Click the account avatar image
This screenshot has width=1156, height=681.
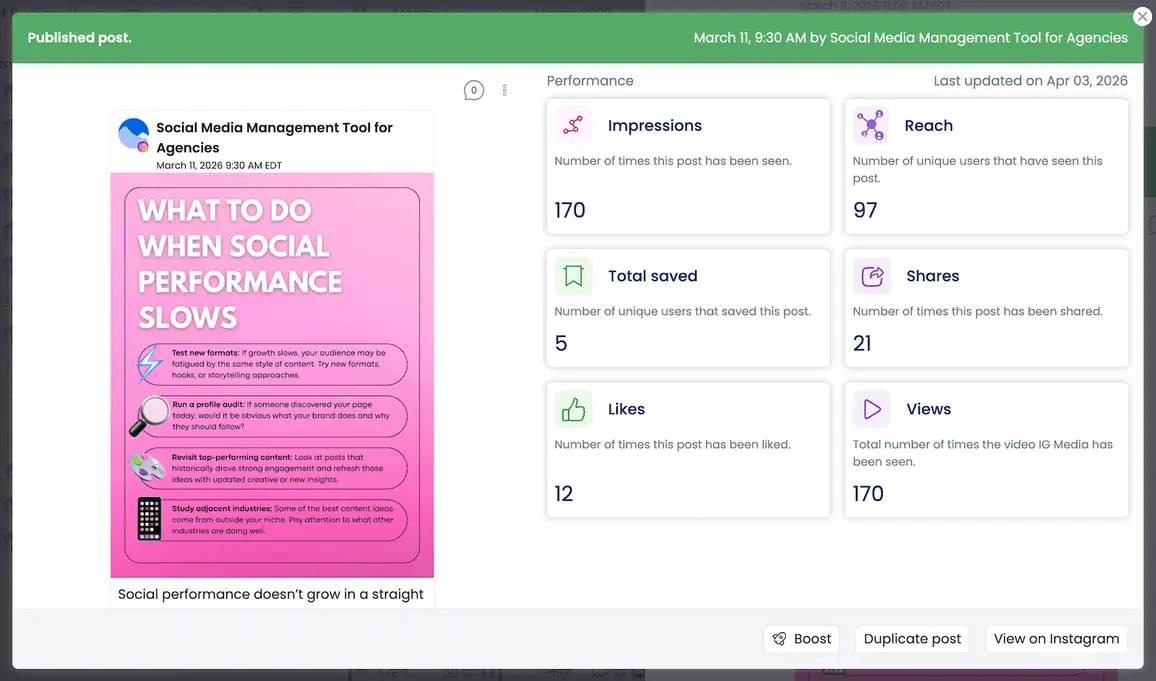[133, 133]
